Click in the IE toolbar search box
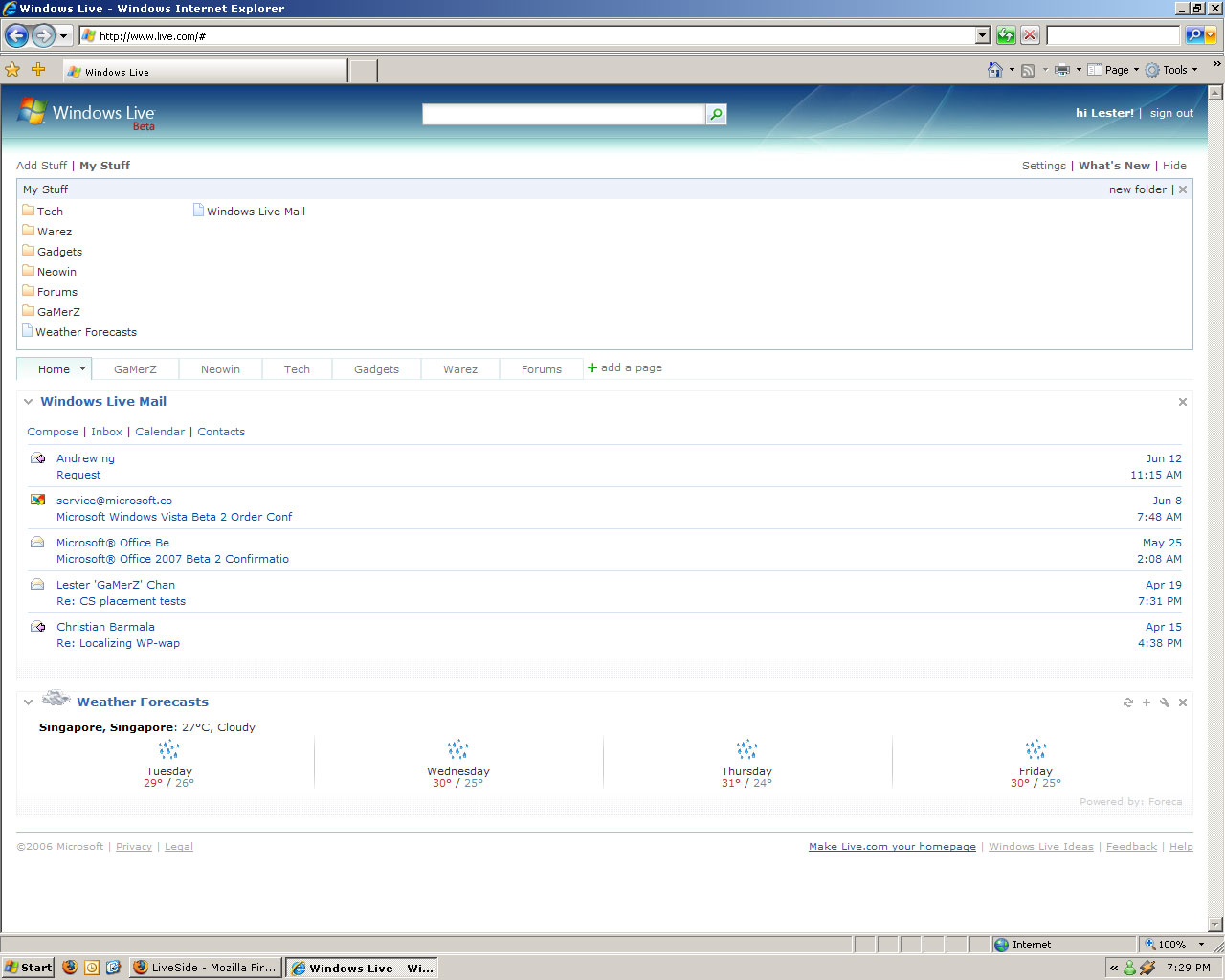Image resolution: width=1225 pixels, height=980 pixels. point(1114,35)
